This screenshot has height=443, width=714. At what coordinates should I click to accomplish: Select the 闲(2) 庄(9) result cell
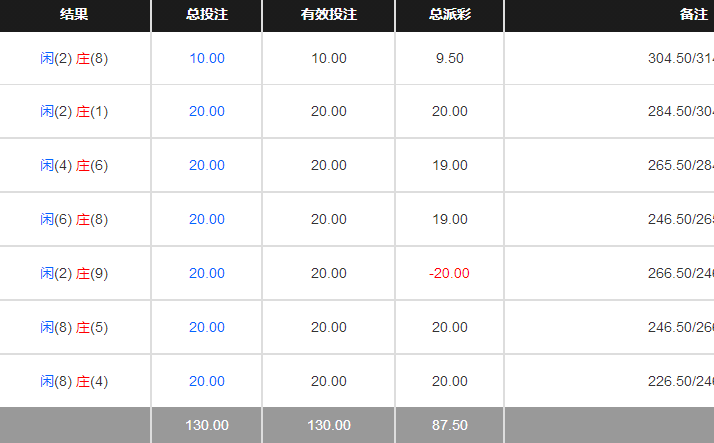coord(74,273)
